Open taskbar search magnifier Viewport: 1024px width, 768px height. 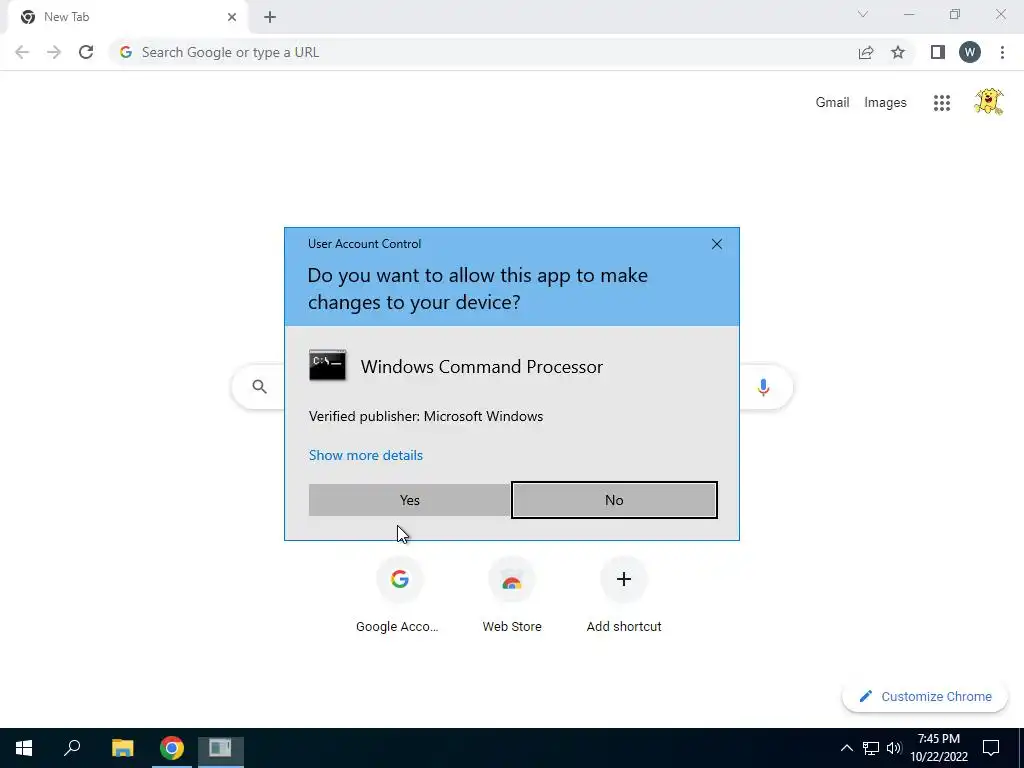(72, 748)
